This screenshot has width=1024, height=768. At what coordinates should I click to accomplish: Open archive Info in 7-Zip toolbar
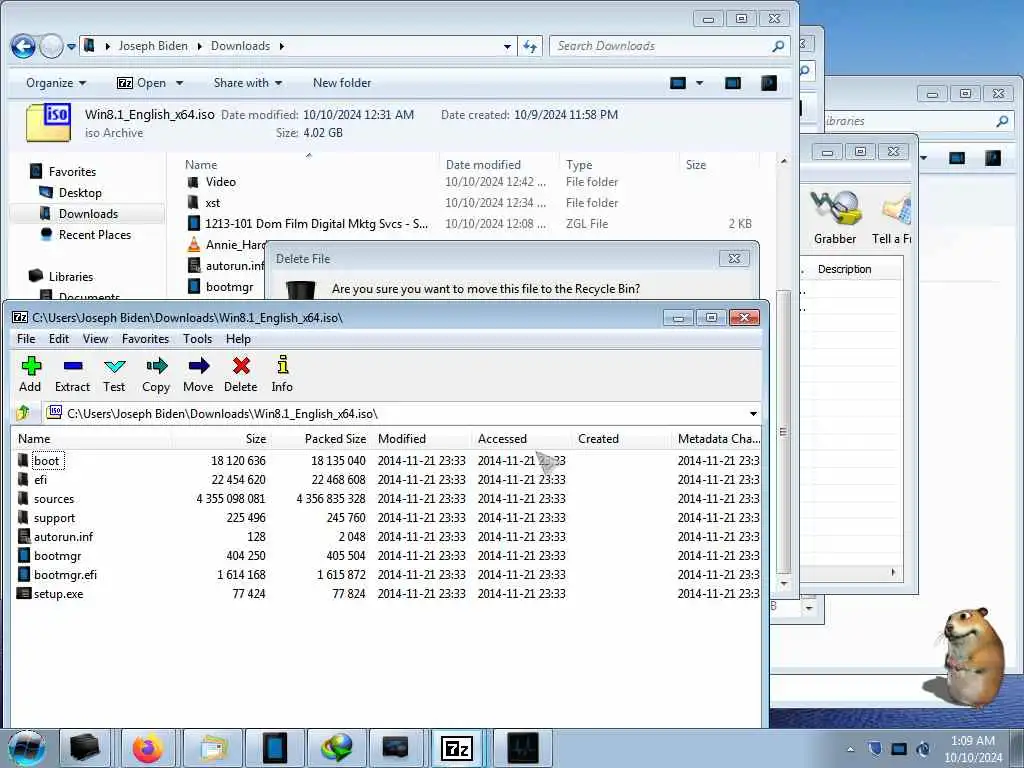tap(282, 374)
